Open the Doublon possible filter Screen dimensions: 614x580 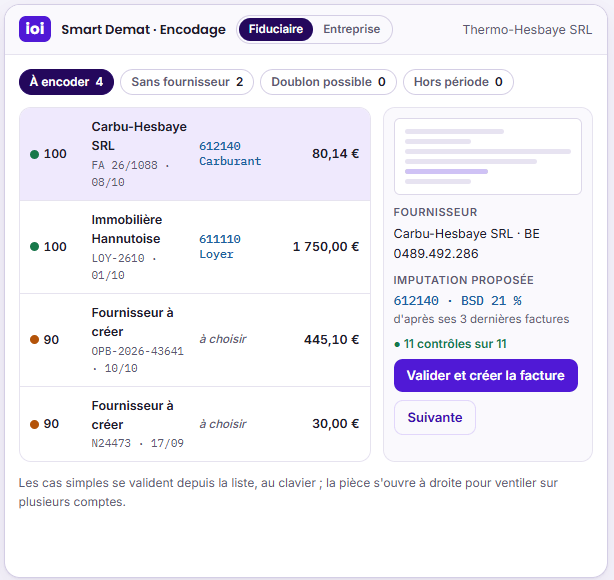[x=328, y=82]
